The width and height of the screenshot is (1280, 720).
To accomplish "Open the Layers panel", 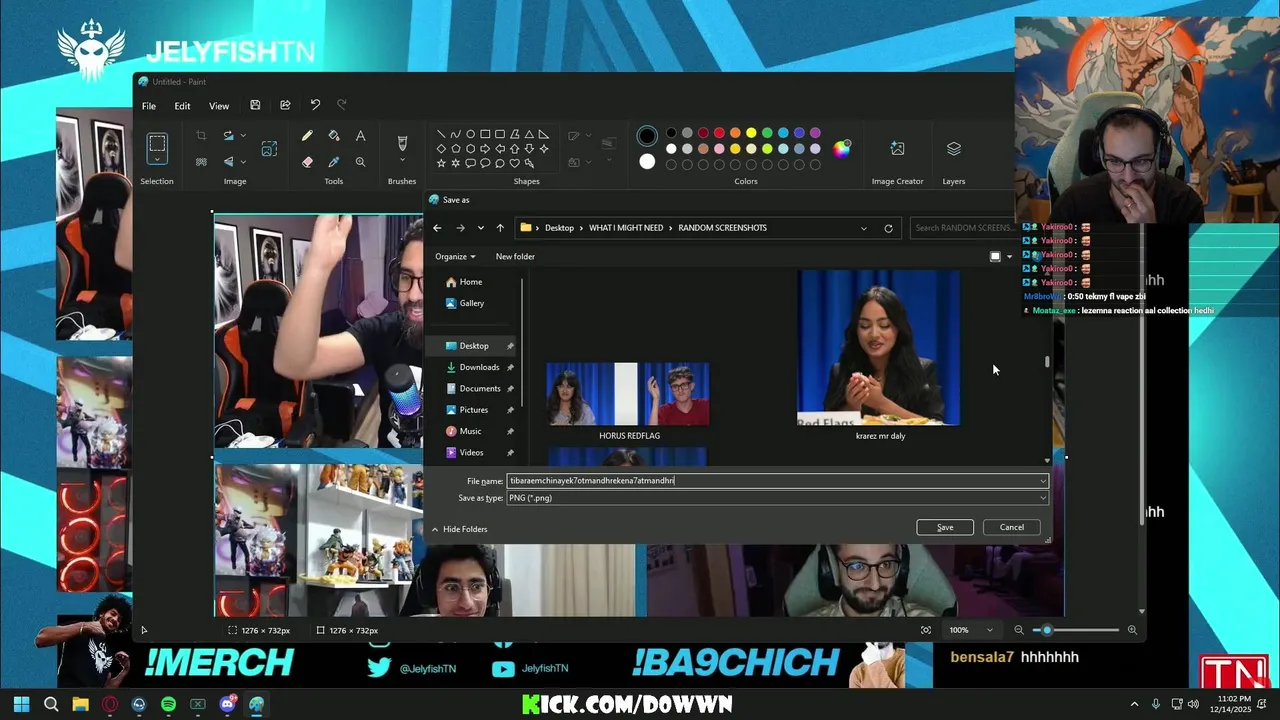I will (954, 149).
